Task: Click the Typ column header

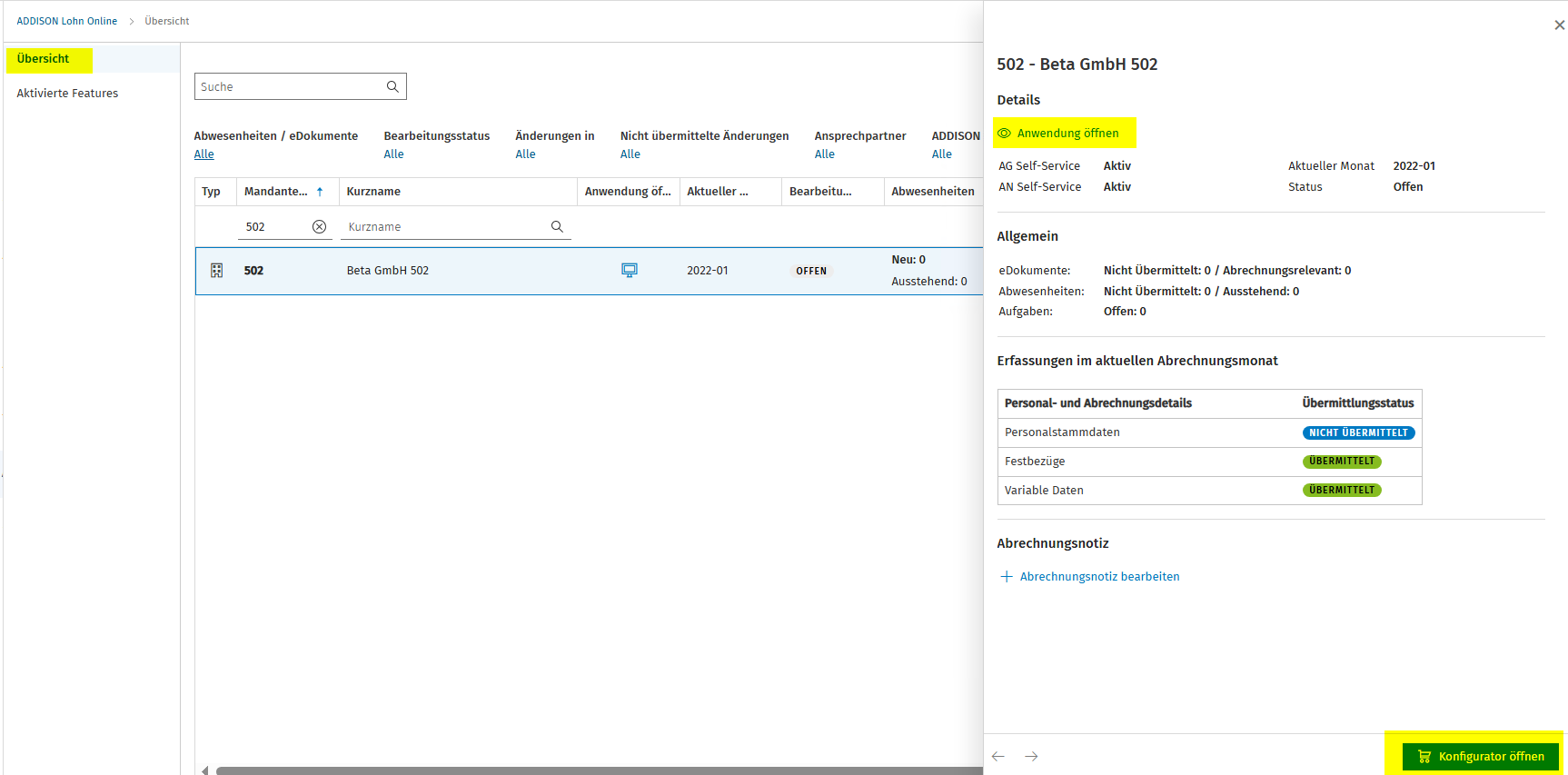Action: 212,192
